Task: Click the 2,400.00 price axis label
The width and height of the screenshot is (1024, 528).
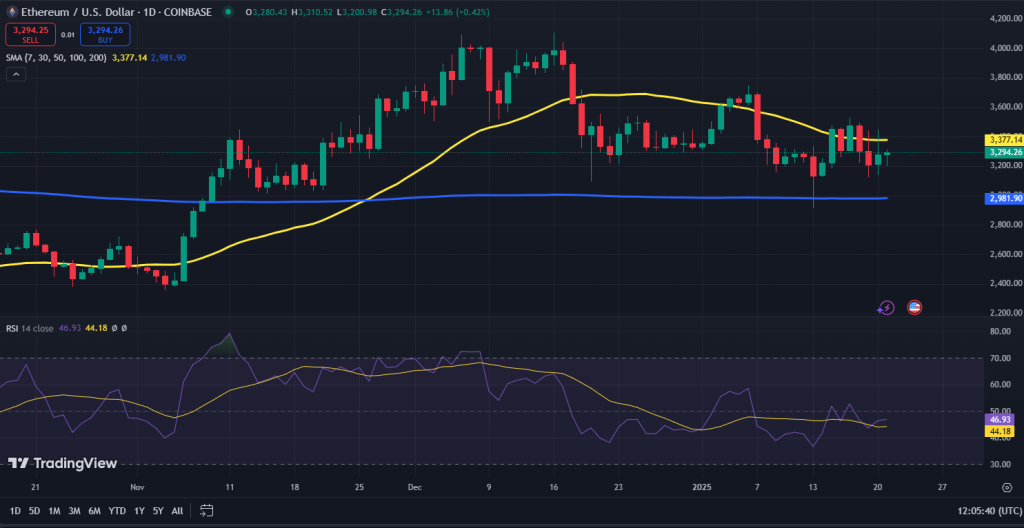Action: 1005,284
